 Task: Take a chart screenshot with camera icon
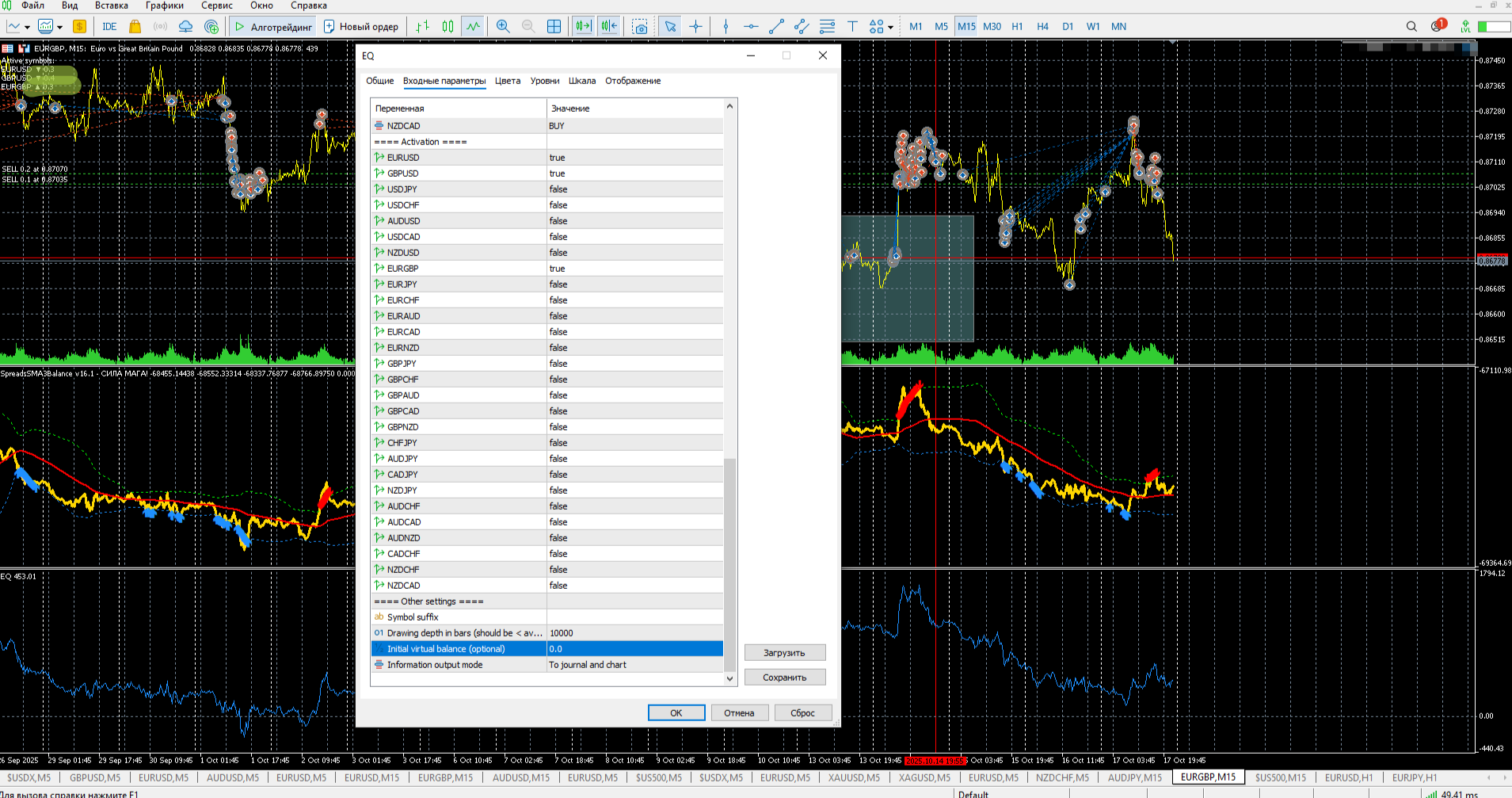pyautogui.click(x=640, y=26)
